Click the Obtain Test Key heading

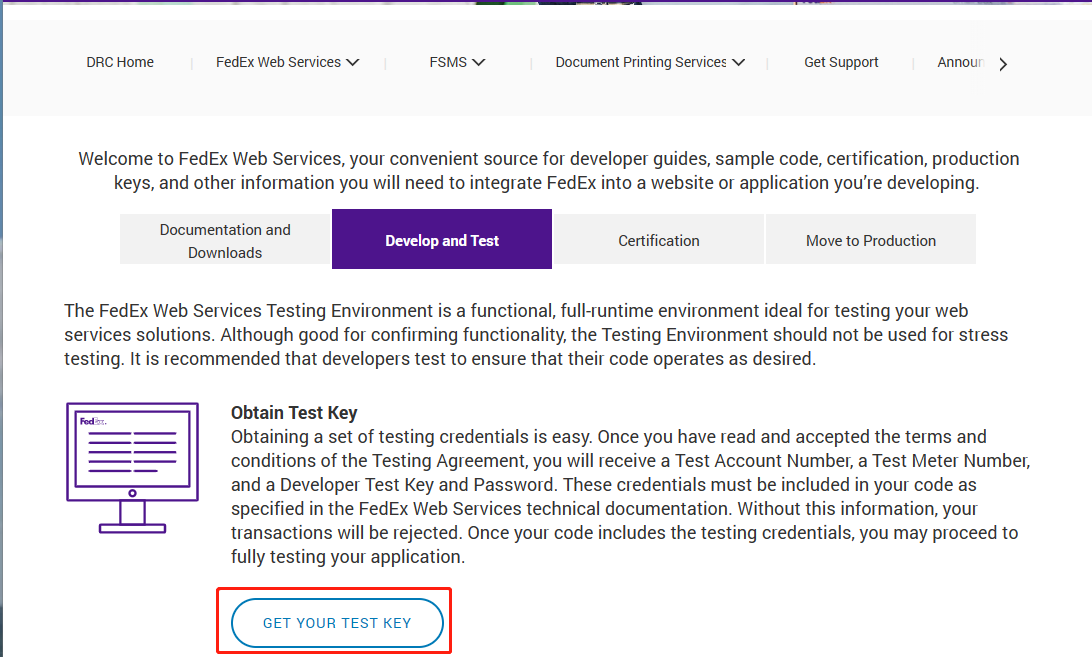tap(294, 412)
